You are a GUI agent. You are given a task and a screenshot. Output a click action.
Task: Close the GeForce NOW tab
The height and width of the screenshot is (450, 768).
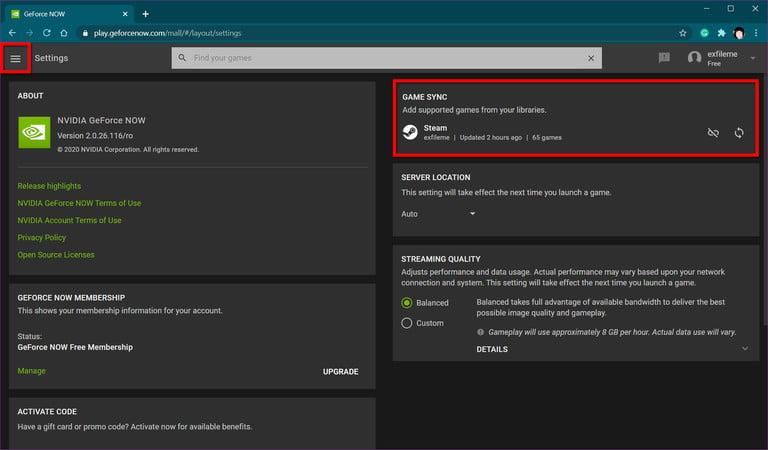(125, 14)
